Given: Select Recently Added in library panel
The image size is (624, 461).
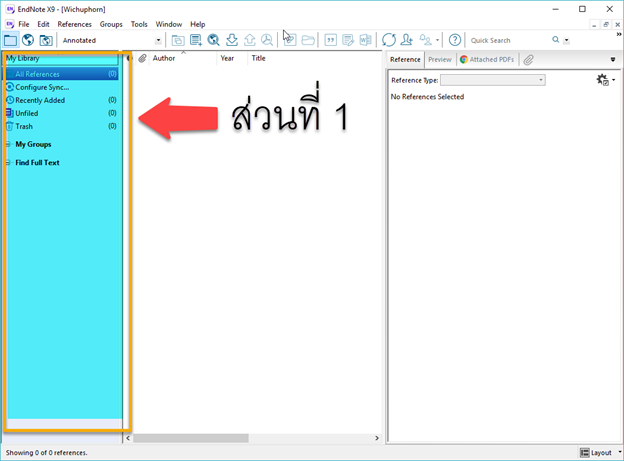Looking at the screenshot, I should (40, 100).
